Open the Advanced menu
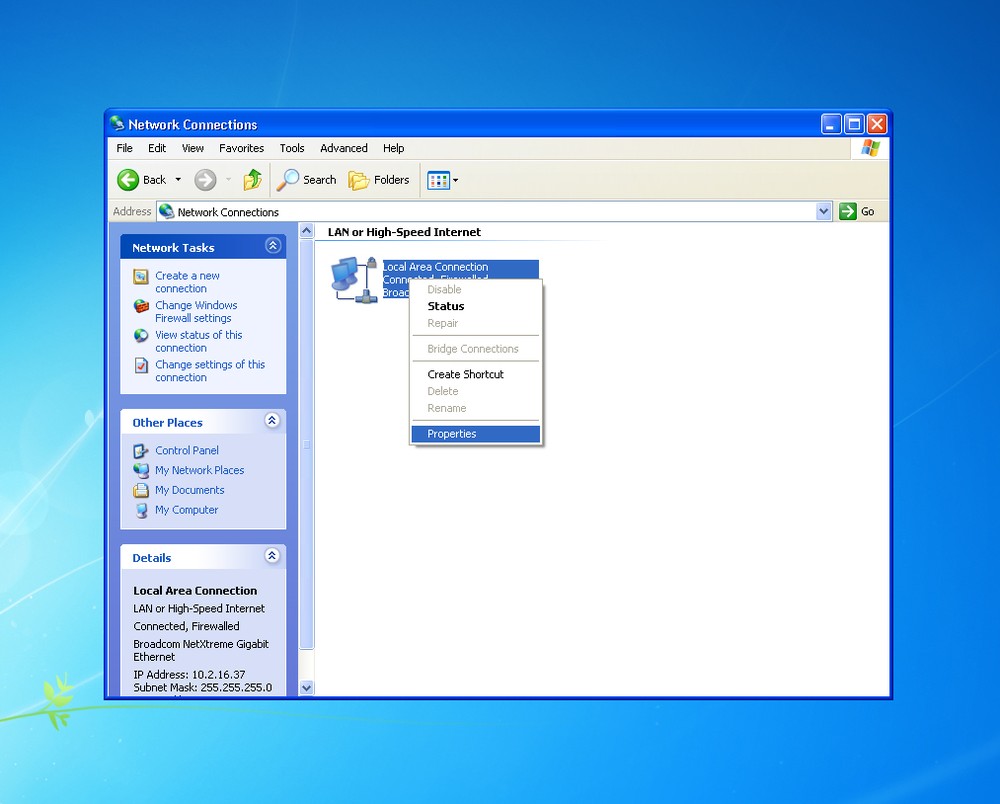This screenshot has width=1000, height=804. click(x=343, y=148)
